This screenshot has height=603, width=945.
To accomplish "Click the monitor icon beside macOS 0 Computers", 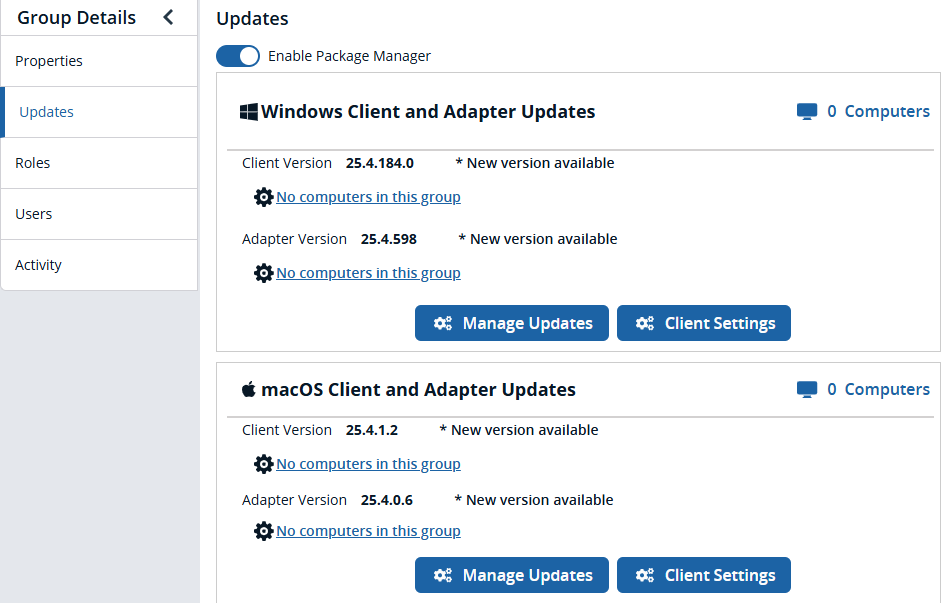I will pos(806,389).
